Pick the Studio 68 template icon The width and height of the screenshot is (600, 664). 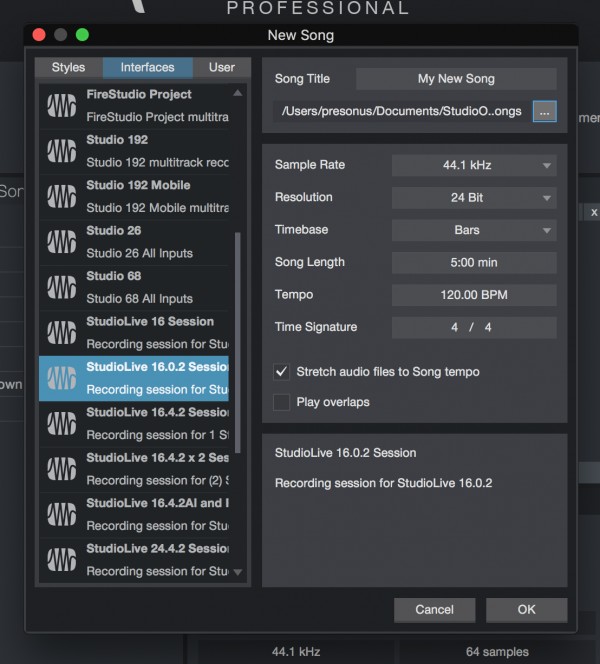coord(62,287)
